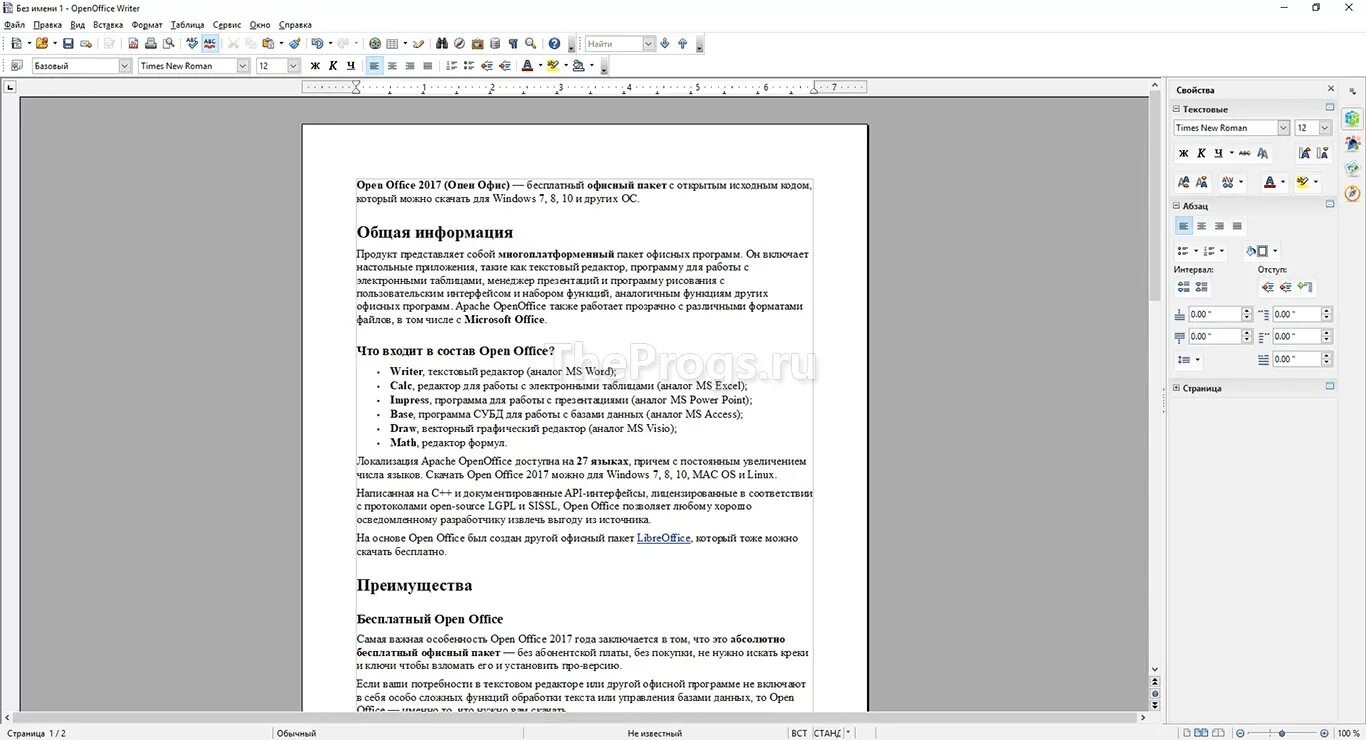
Task: Click the zoom slider in status bar
Action: [1282, 733]
